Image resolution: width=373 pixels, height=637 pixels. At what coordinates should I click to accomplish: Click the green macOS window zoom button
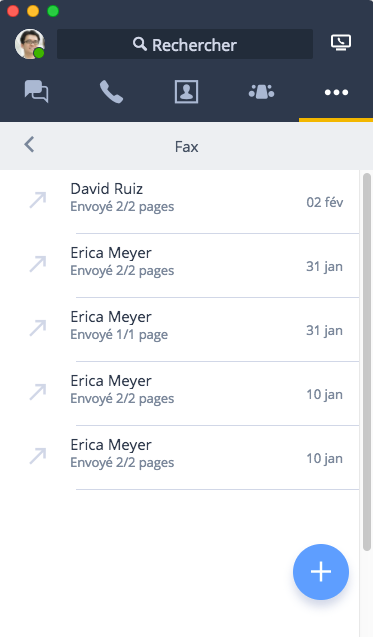pyautogui.click(x=53, y=11)
